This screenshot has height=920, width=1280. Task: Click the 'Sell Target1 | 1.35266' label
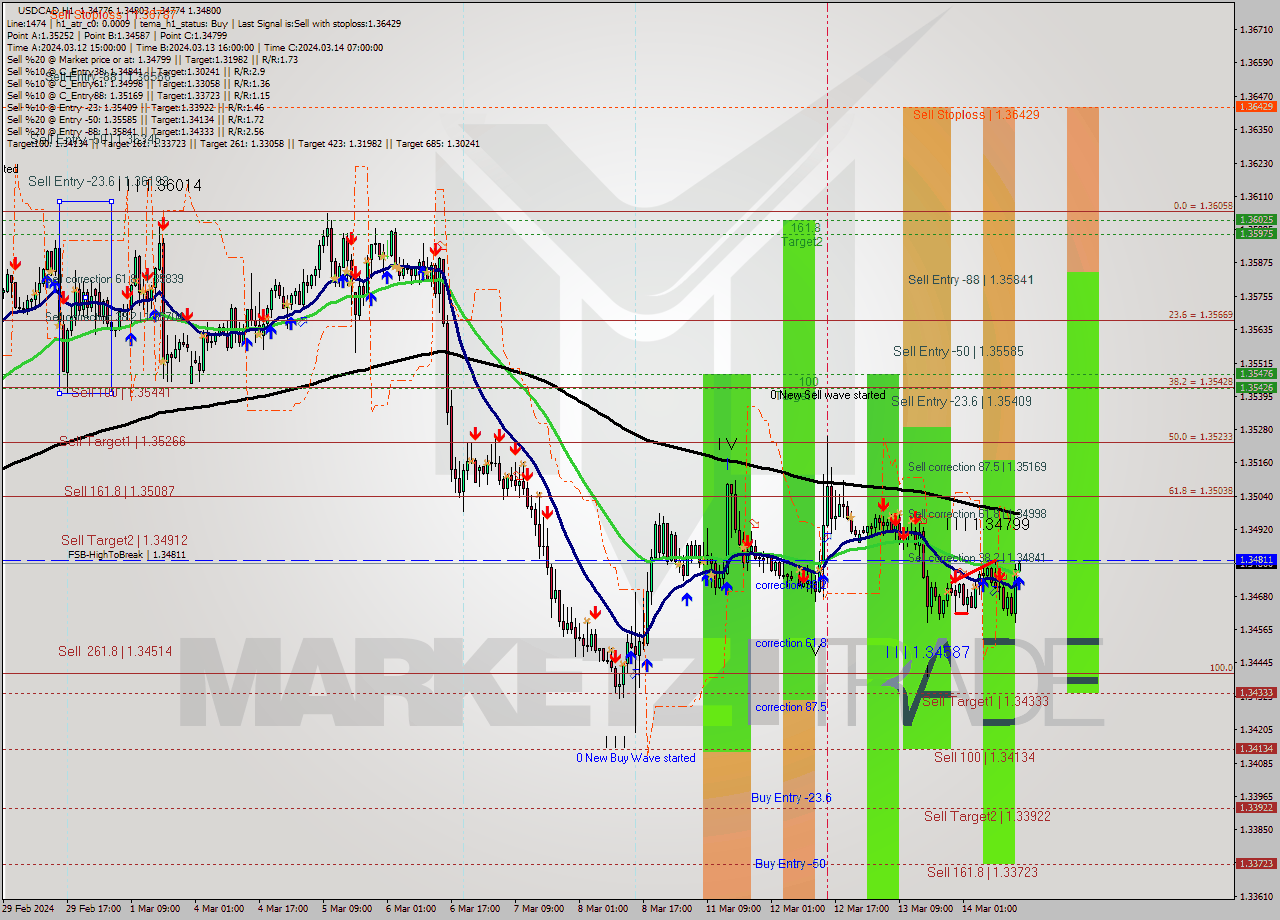point(122,441)
